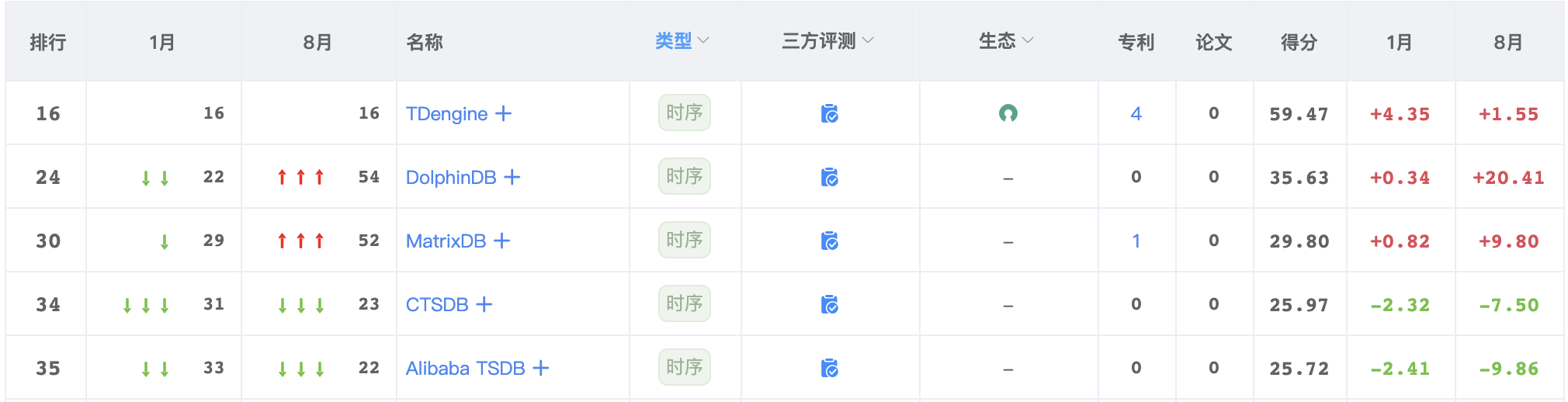
Task: Click plus icon beside Alibaba TSDB
Action: [x=541, y=368]
